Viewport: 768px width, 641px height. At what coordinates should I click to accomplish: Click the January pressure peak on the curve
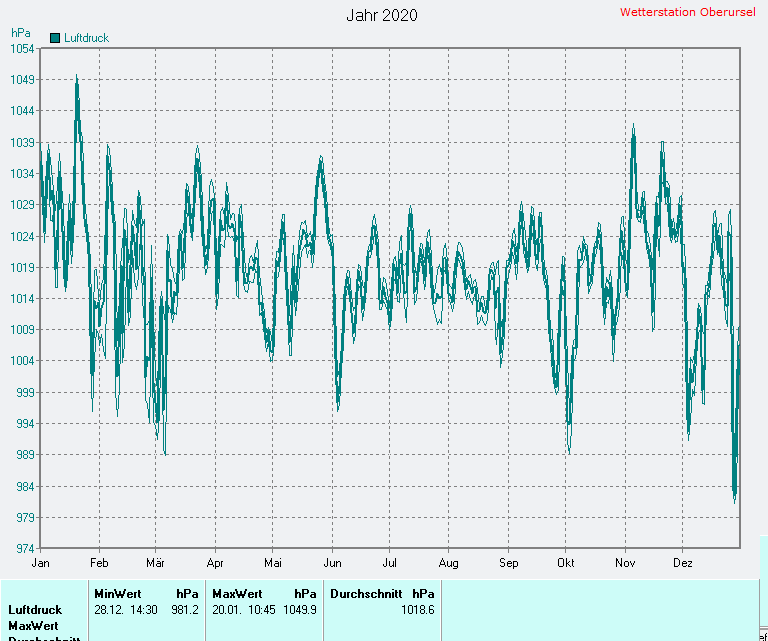click(76, 76)
